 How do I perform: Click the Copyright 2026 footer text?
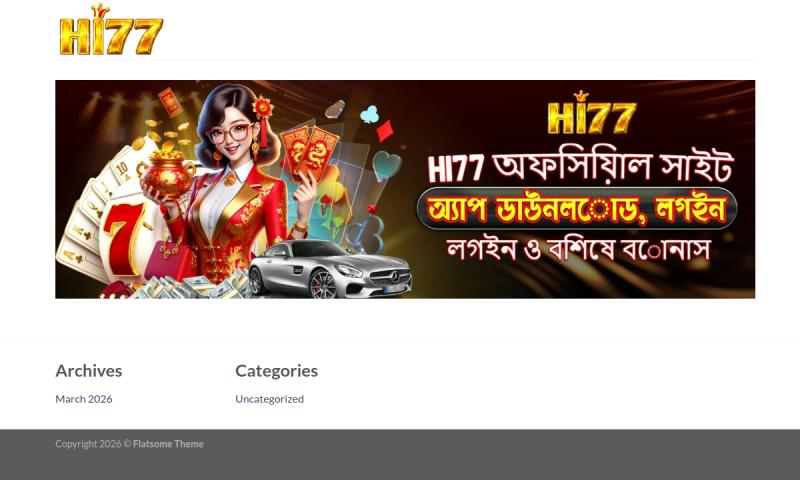[93, 444]
